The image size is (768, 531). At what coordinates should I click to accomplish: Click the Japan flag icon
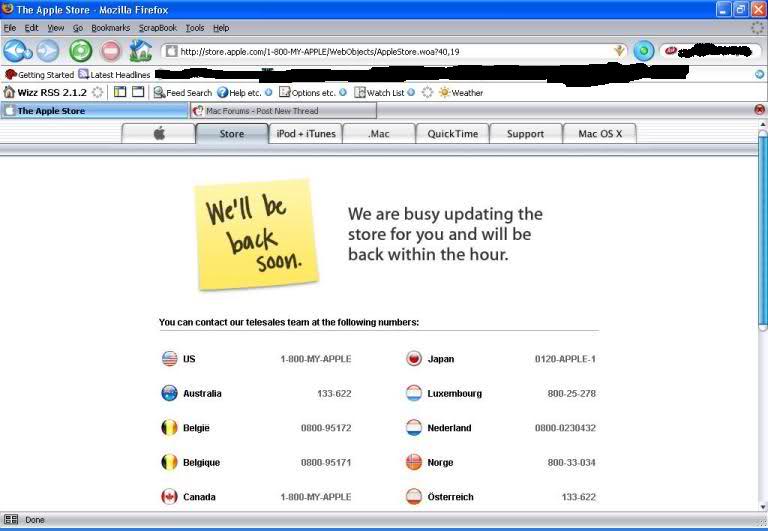(x=414, y=359)
